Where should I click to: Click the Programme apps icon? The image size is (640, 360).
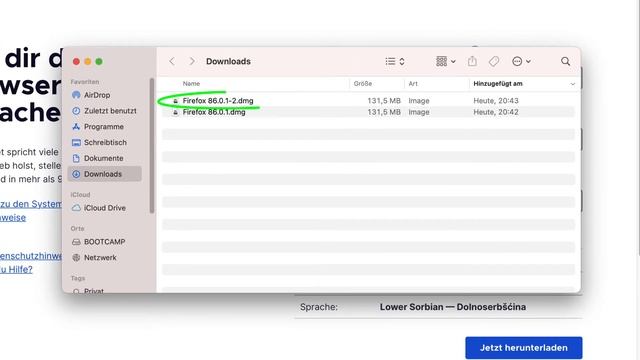click(x=76, y=127)
